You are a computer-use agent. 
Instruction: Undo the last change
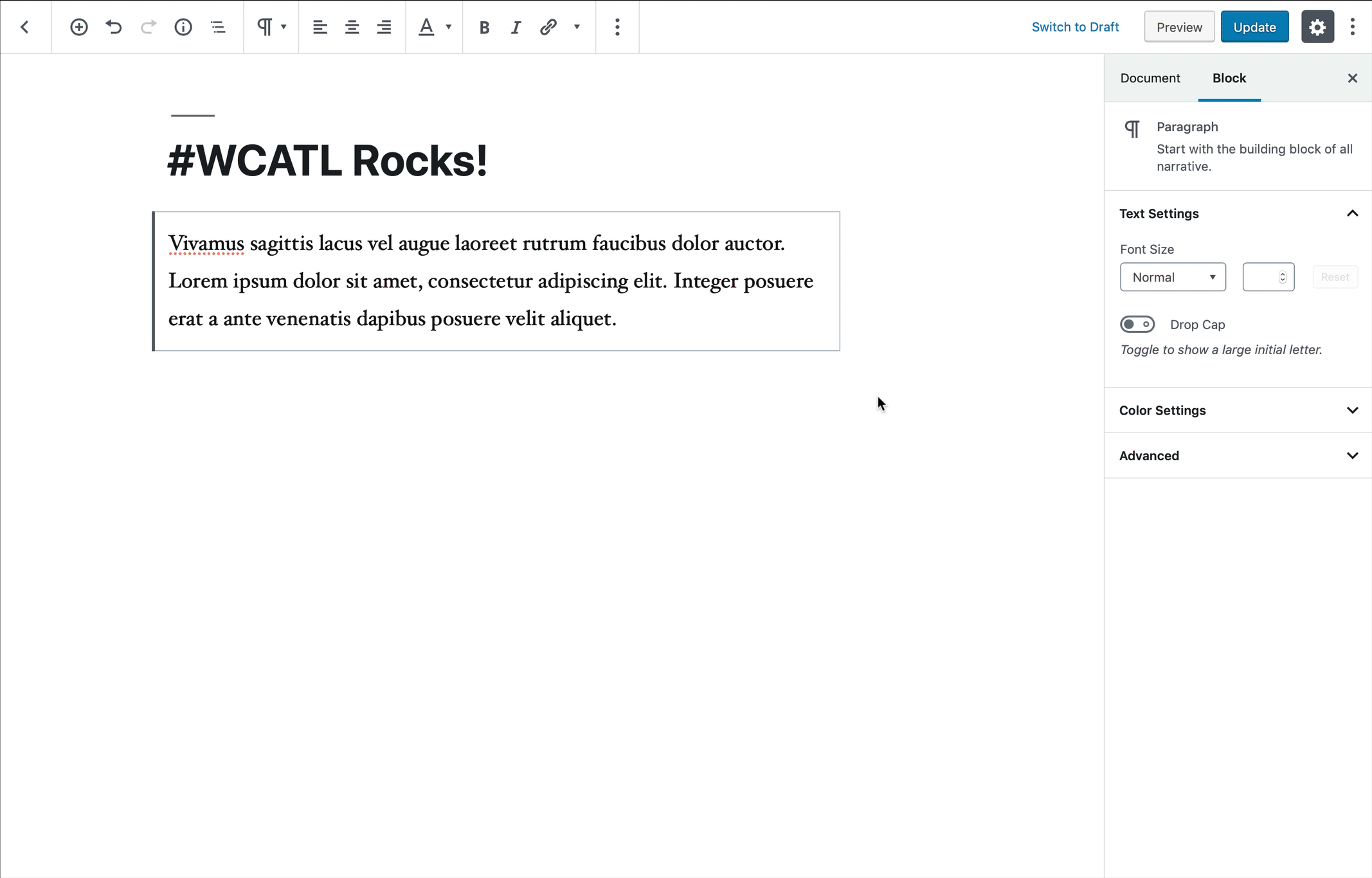[114, 27]
